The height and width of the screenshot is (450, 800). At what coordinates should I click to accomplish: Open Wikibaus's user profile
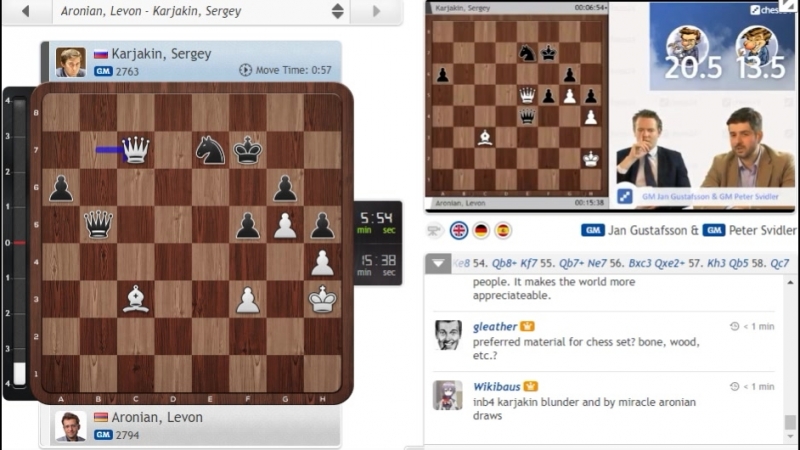(496, 387)
